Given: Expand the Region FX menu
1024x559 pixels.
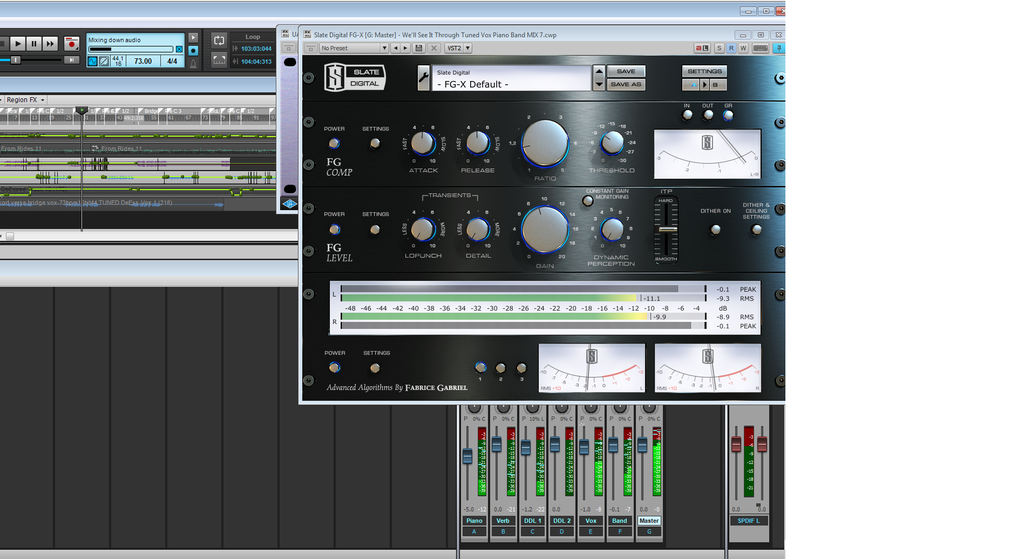Looking at the screenshot, I should [24, 100].
